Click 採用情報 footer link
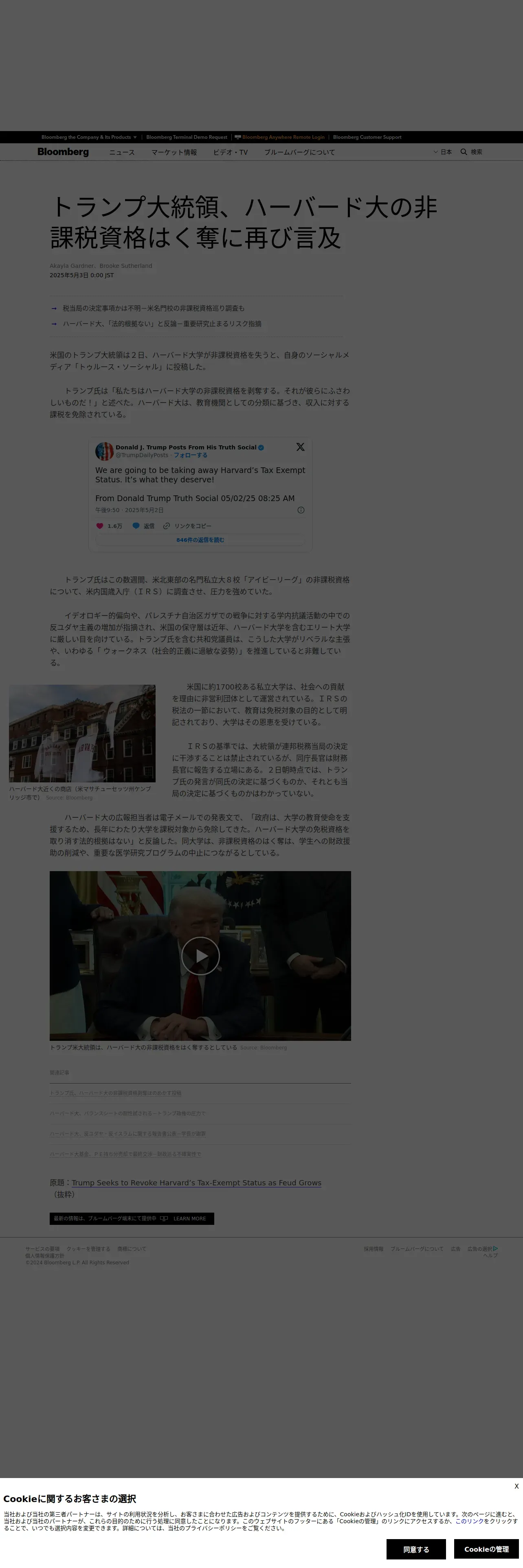The image size is (523, 1568). 374,1249
